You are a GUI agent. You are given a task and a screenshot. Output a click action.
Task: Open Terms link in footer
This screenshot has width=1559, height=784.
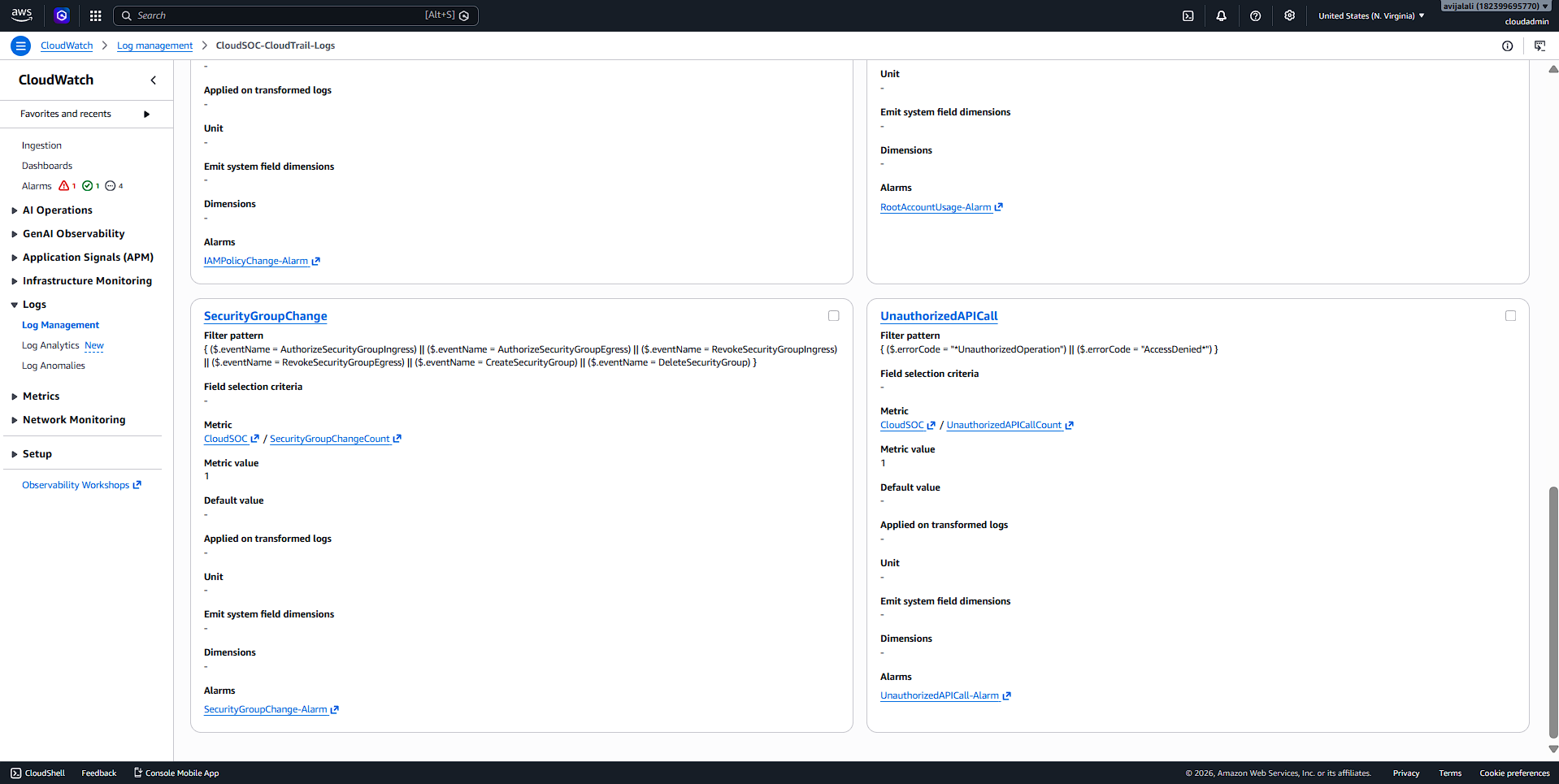[1449, 773]
